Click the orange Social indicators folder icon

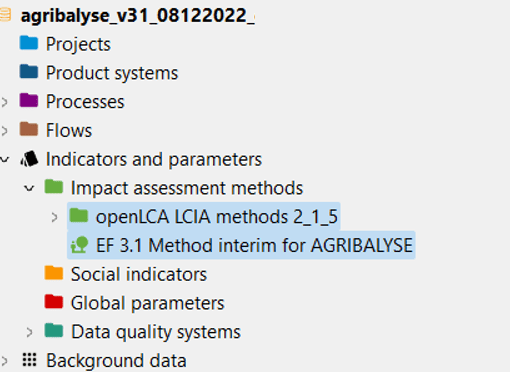coord(54,273)
